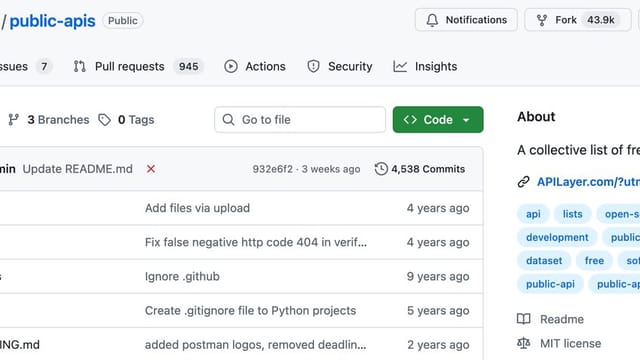The height and width of the screenshot is (360, 640).
Task: Open the Ignore .github commit
Action: 182,277
